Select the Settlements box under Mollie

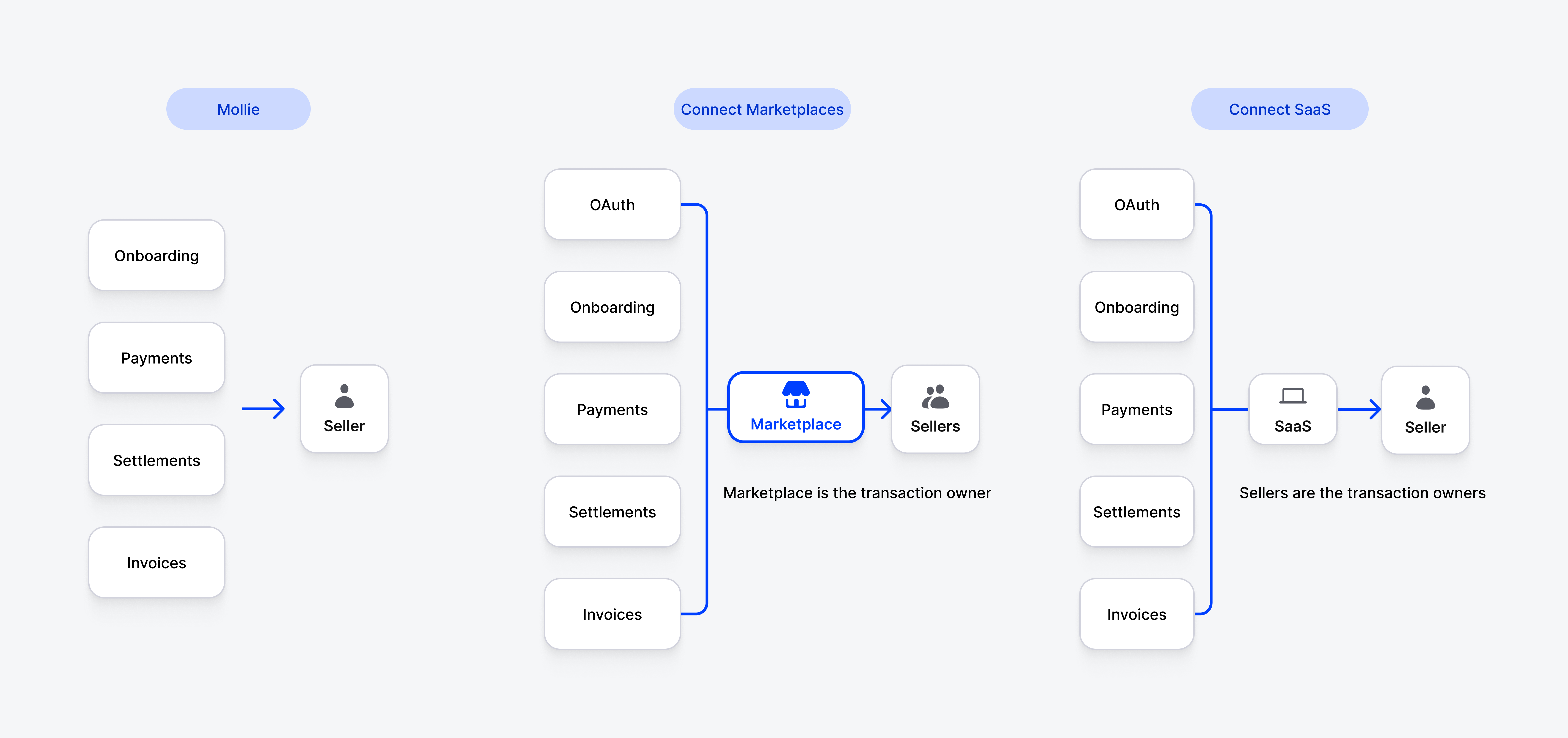click(157, 460)
